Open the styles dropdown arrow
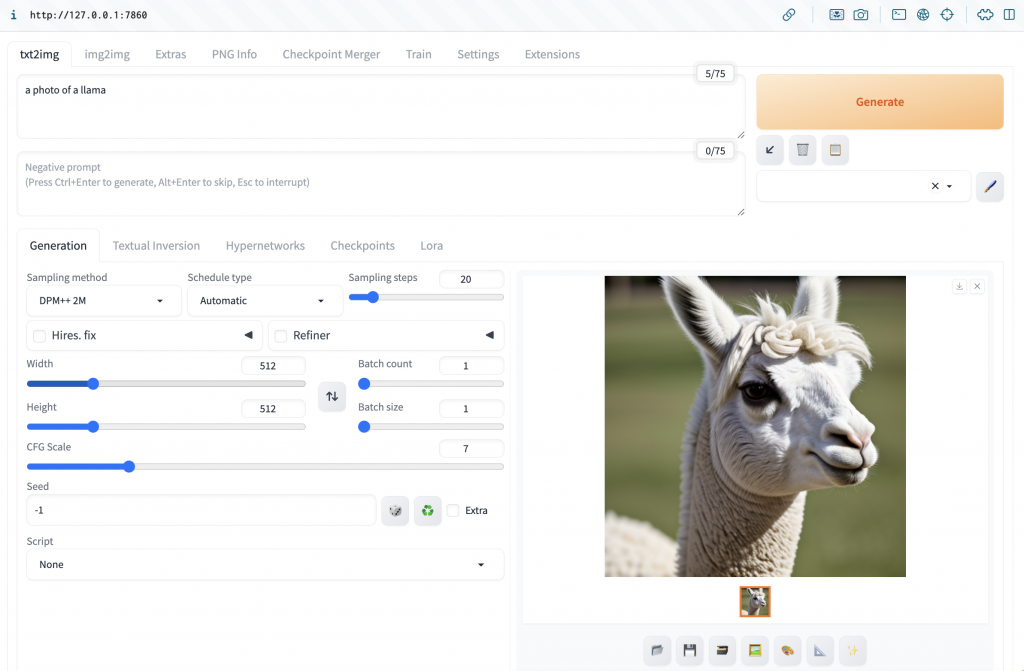This screenshot has height=671, width=1024. pyautogui.click(x=950, y=186)
